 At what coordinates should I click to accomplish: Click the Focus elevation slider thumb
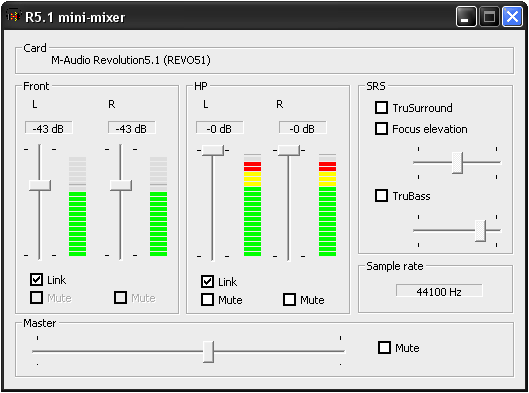pos(457,163)
